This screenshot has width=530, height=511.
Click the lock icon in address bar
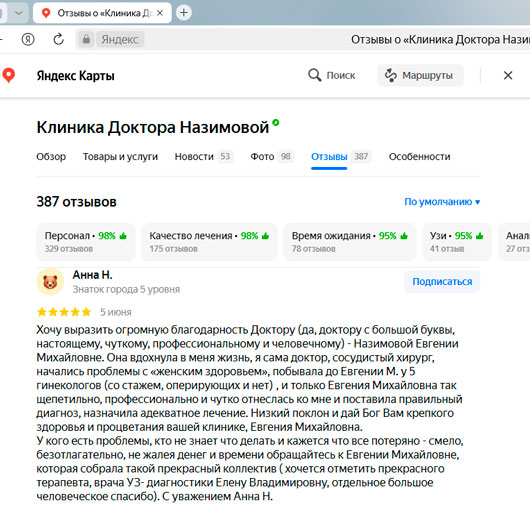click(86, 39)
